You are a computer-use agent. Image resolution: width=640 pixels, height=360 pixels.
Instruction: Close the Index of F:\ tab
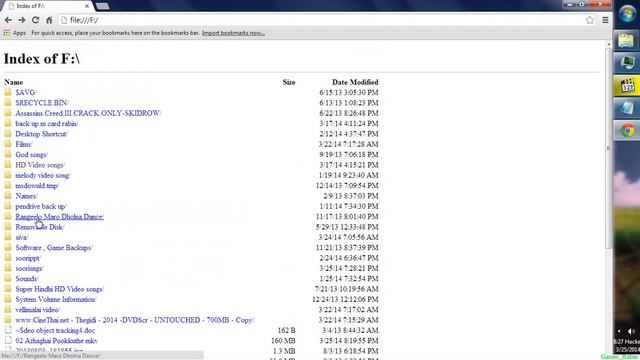pyautogui.click(x=87, y=6)
